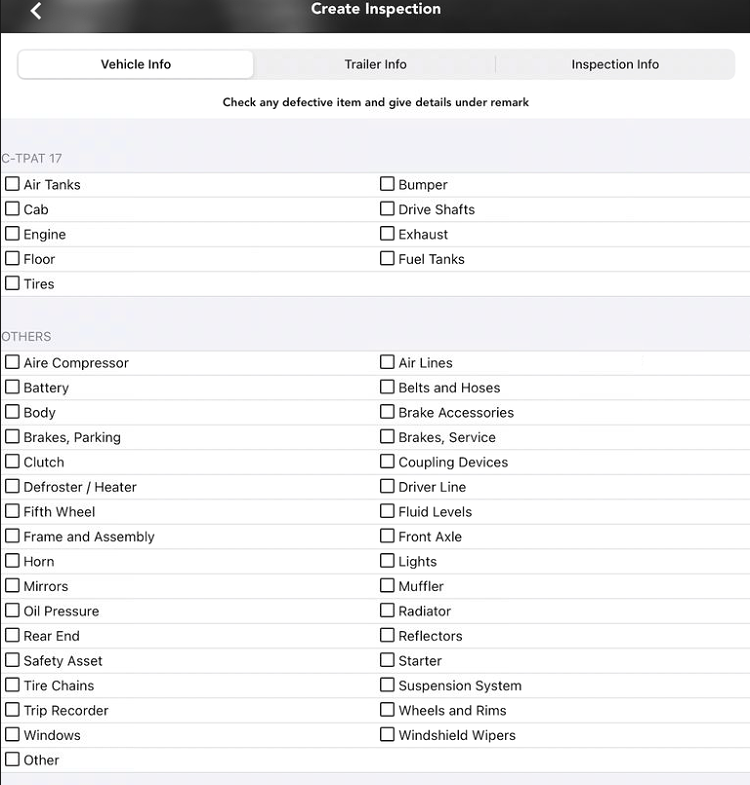Tick the Suspension System checkbox
Screen dimensions: 750x785
[x=388, y=685]
